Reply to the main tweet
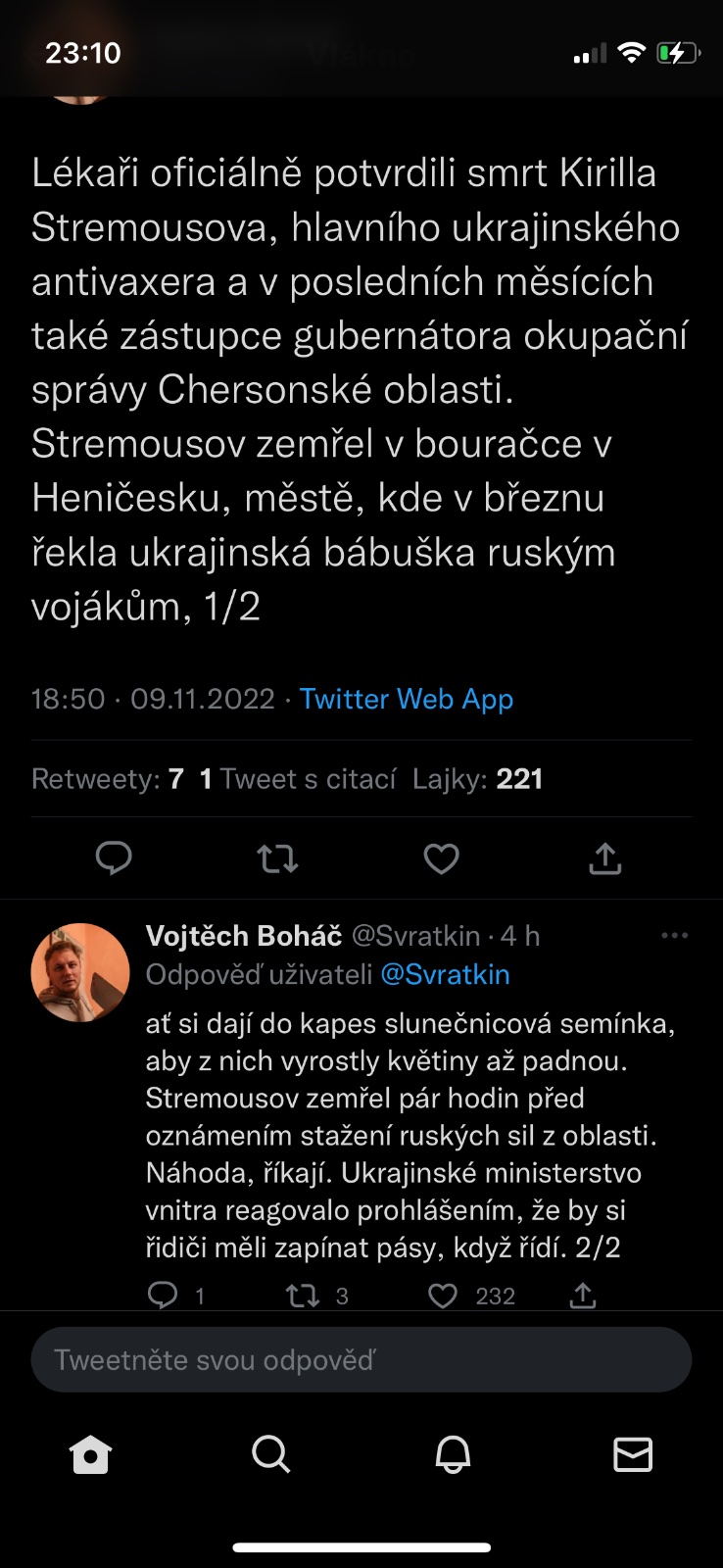Image resolution: width=723 pixels, height=1568 pixels. point(114,858)
